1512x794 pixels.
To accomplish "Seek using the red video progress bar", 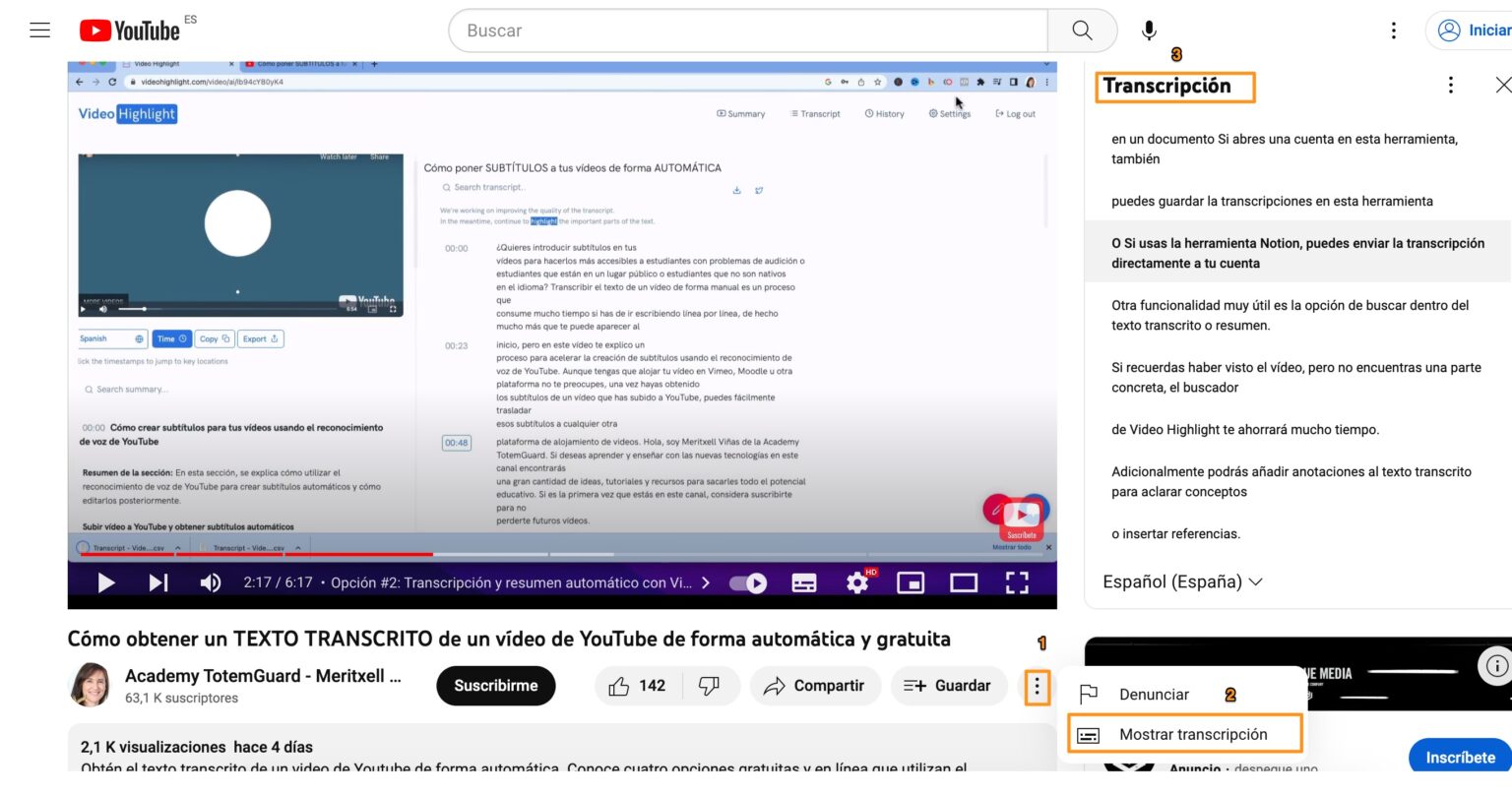I will pyautogui.click(x=394, y=552).
